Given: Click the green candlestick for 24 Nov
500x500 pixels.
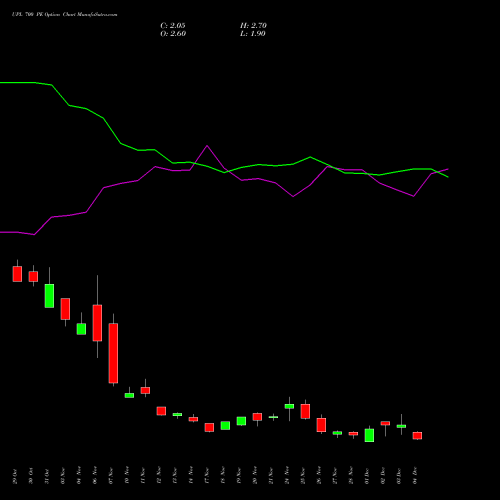Looking at the screenshot, I should (x=289, y=406).
